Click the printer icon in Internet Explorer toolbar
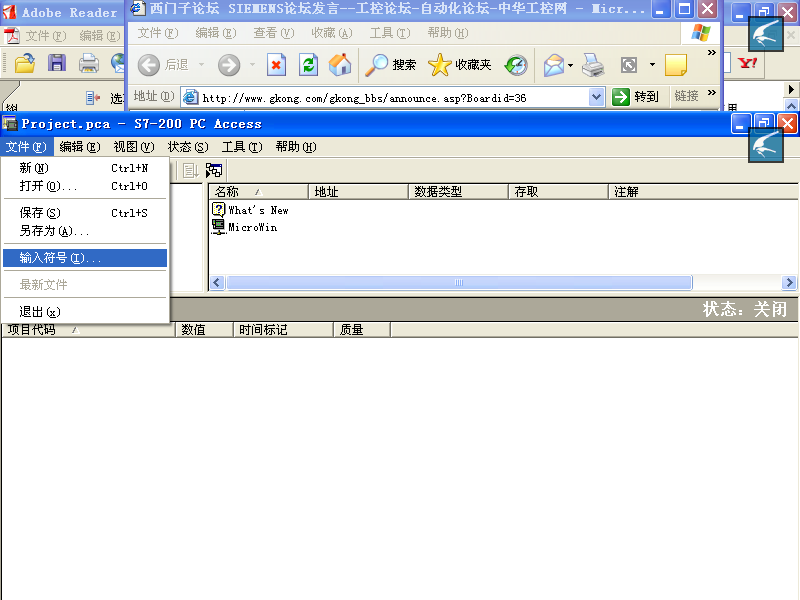 pos(593,65)
